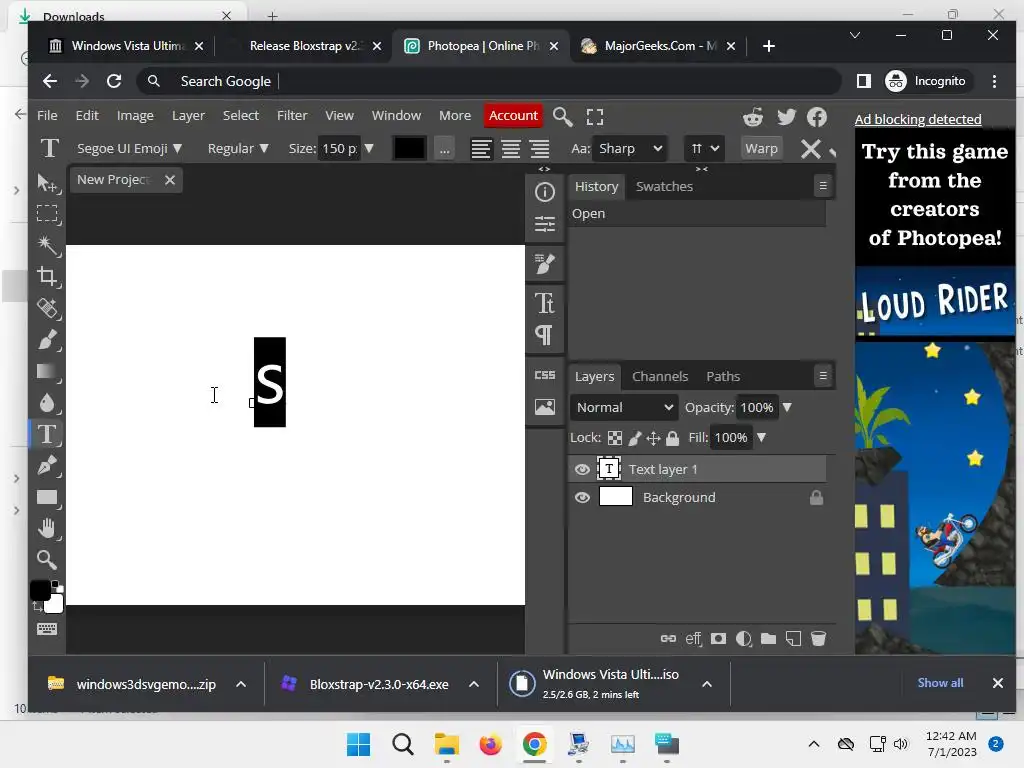Hide Text layer 1 via eye icon

click(582, 470)
